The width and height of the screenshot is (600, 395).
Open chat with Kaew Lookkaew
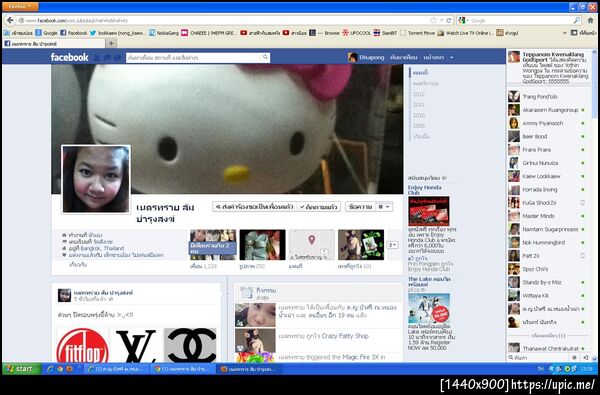(x=547, y=176)
